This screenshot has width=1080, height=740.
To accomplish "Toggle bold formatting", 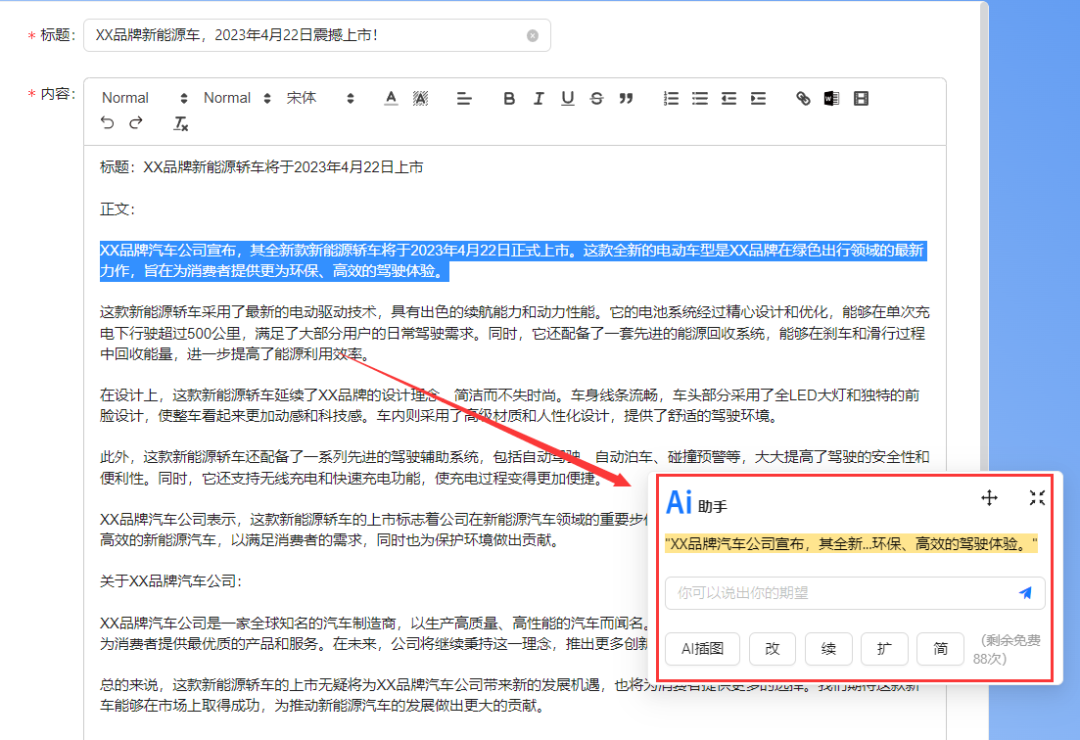I will (x=509, y=99).
